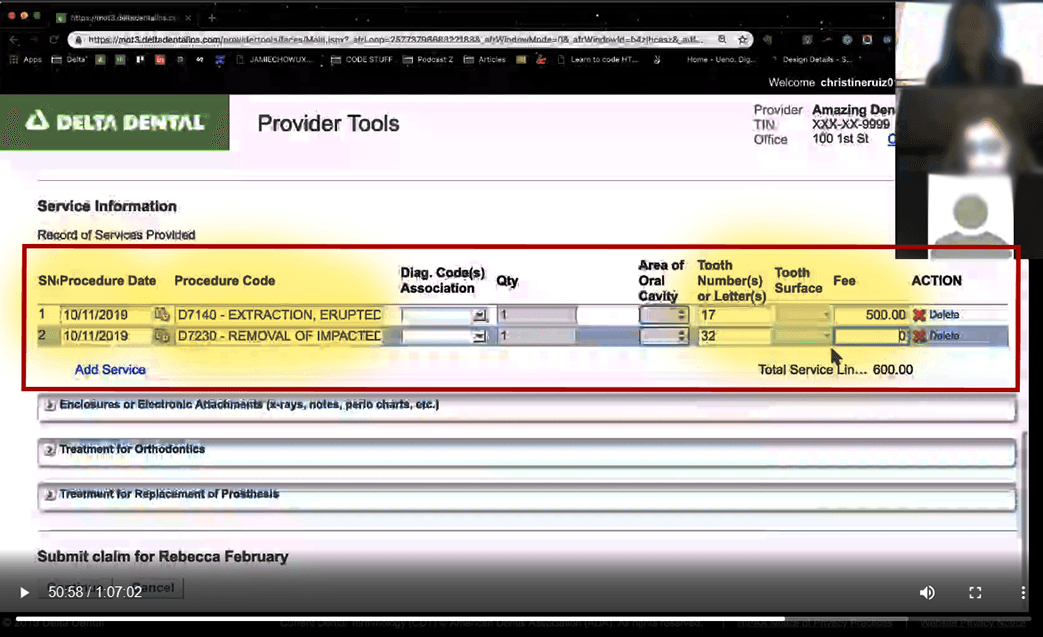Open procedure code lookup for row 1
This screenshot has height=637, width=1043.
[162, 315]
